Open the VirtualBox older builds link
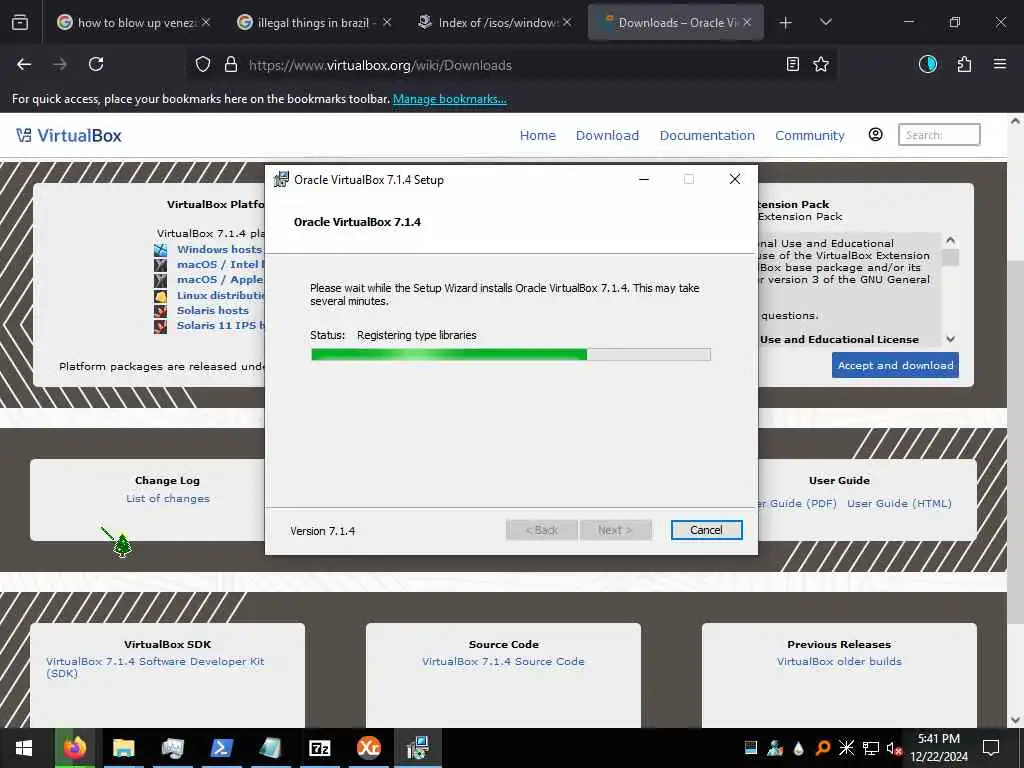Image resolution: width=1024 pixels, height=768 pixels. [839, 661]
